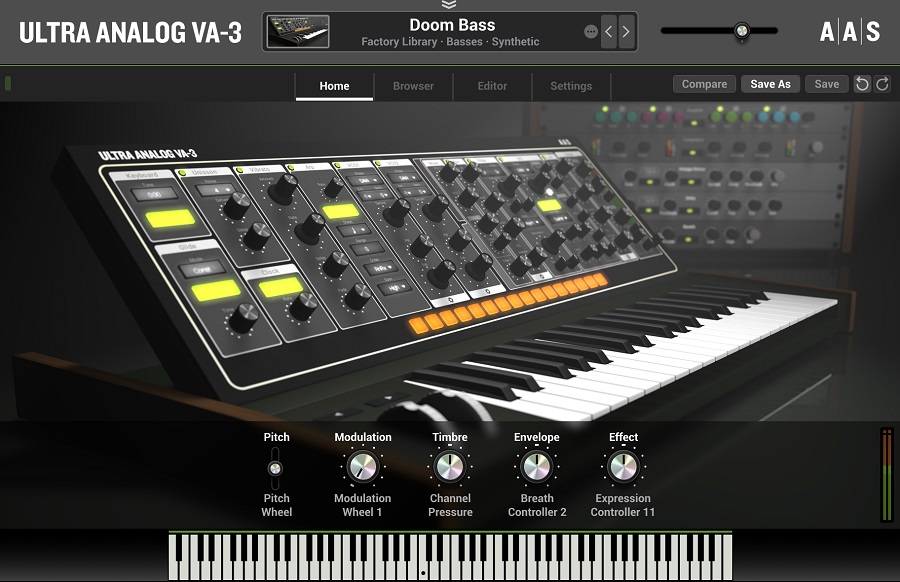Expand the top collapse chevron
The width and height of the screenshot is (900, 582).
pos(449,5)
